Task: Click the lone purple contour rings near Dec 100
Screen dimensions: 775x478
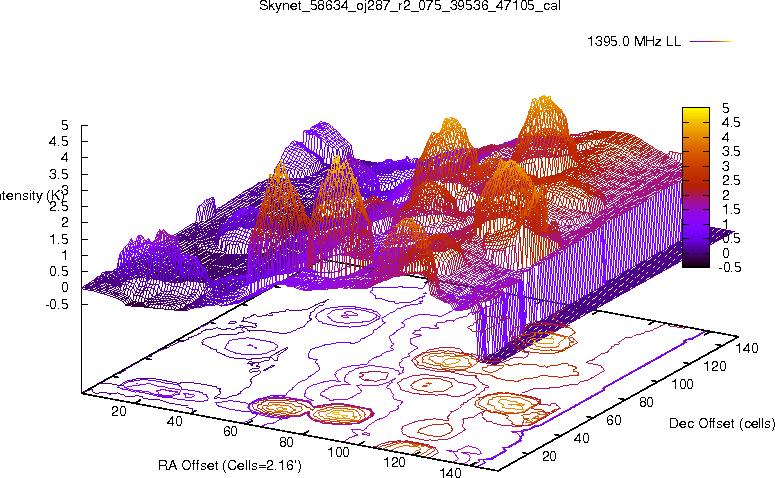Action: tap(347, 314)
